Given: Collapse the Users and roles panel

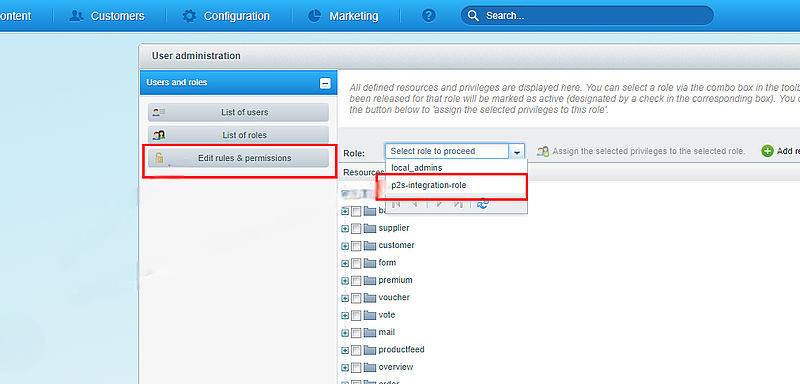Looking at the screenshot, I should 325,83.
